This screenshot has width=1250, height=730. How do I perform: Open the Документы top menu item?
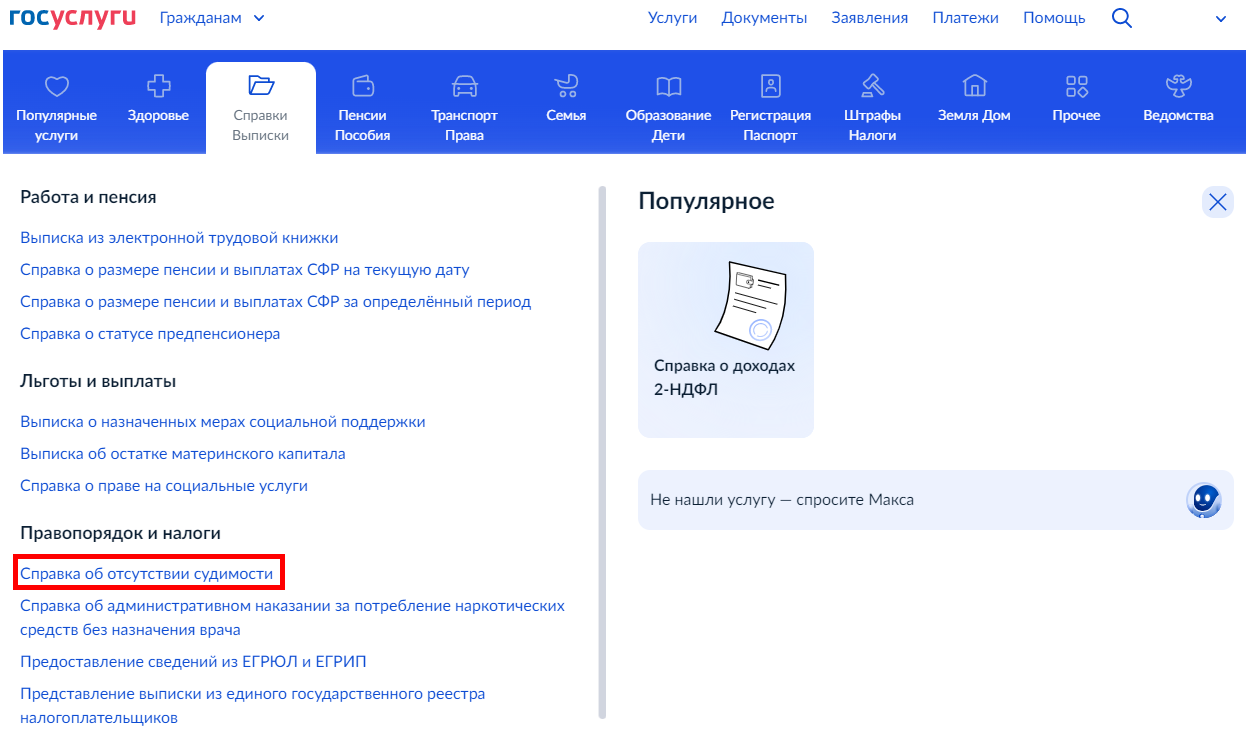(764, 18)
